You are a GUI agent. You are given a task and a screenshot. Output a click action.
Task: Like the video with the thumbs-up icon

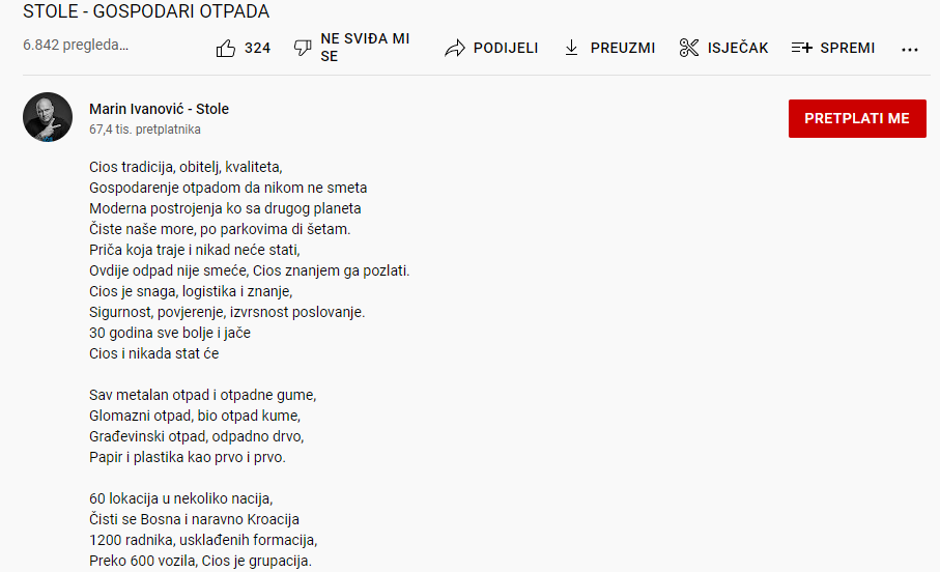[x=226, y=48]
